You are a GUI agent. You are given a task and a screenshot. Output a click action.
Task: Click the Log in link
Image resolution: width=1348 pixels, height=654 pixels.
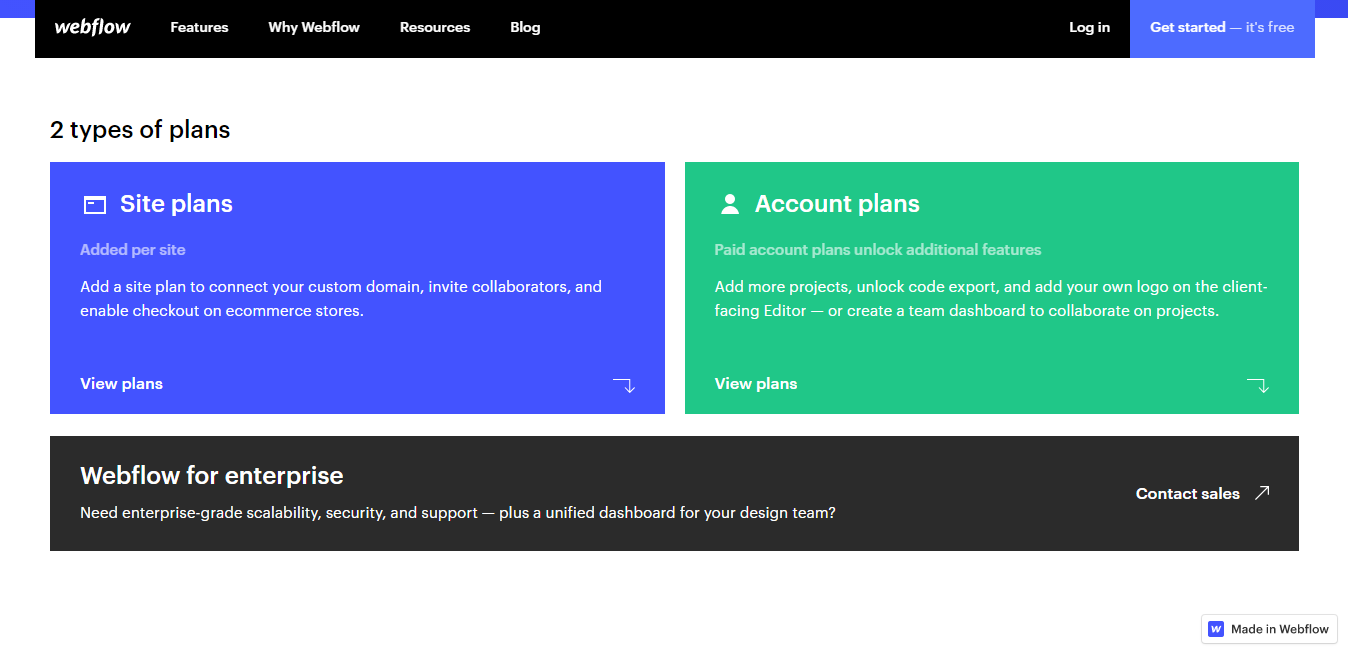1089,28
